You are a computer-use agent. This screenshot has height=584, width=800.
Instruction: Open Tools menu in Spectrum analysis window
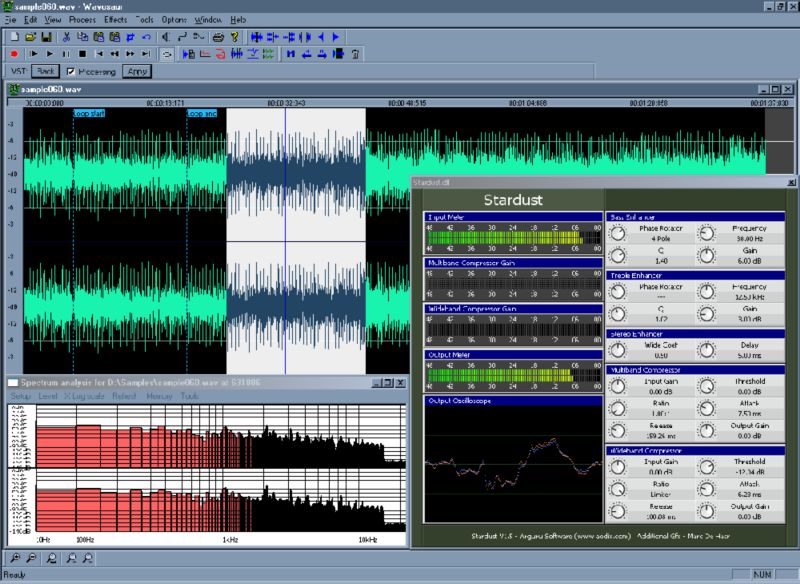click(190, 396)
